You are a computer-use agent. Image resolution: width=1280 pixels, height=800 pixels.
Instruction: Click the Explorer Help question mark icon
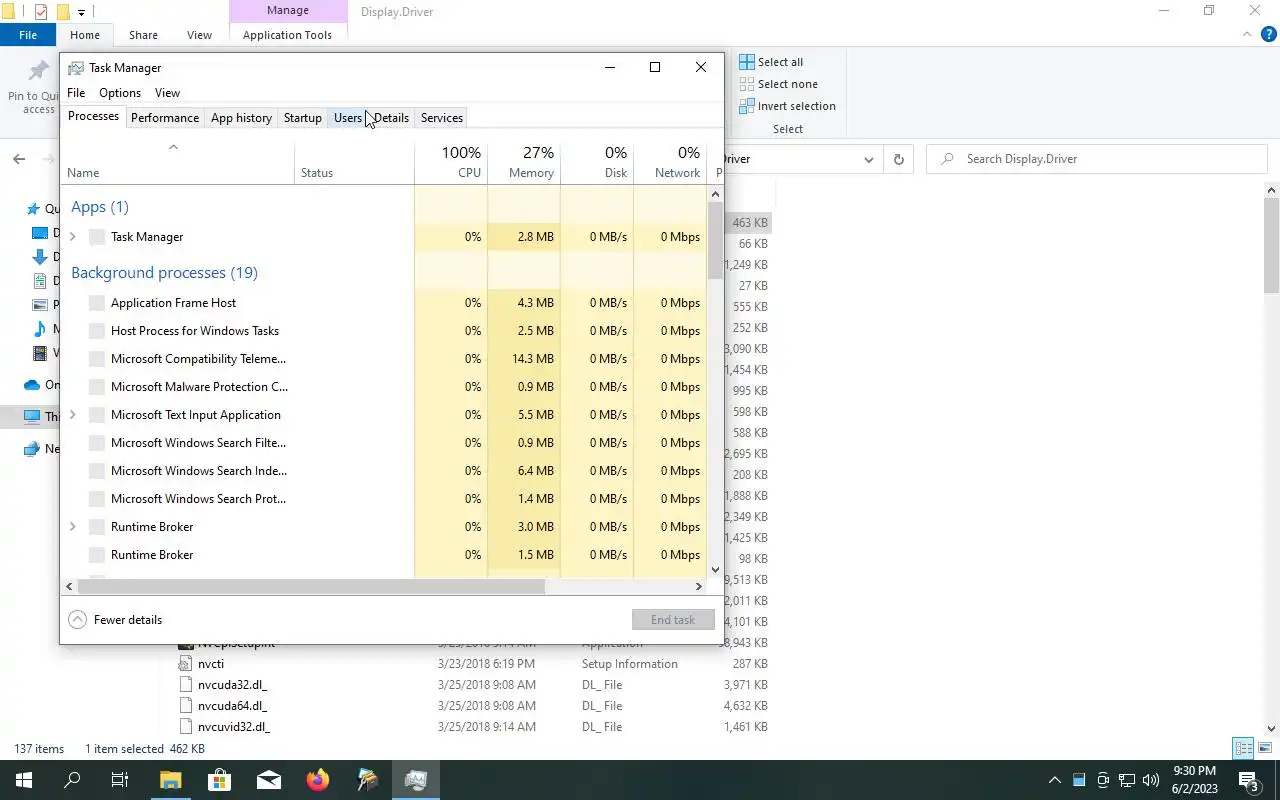(x=1269, y=34)
